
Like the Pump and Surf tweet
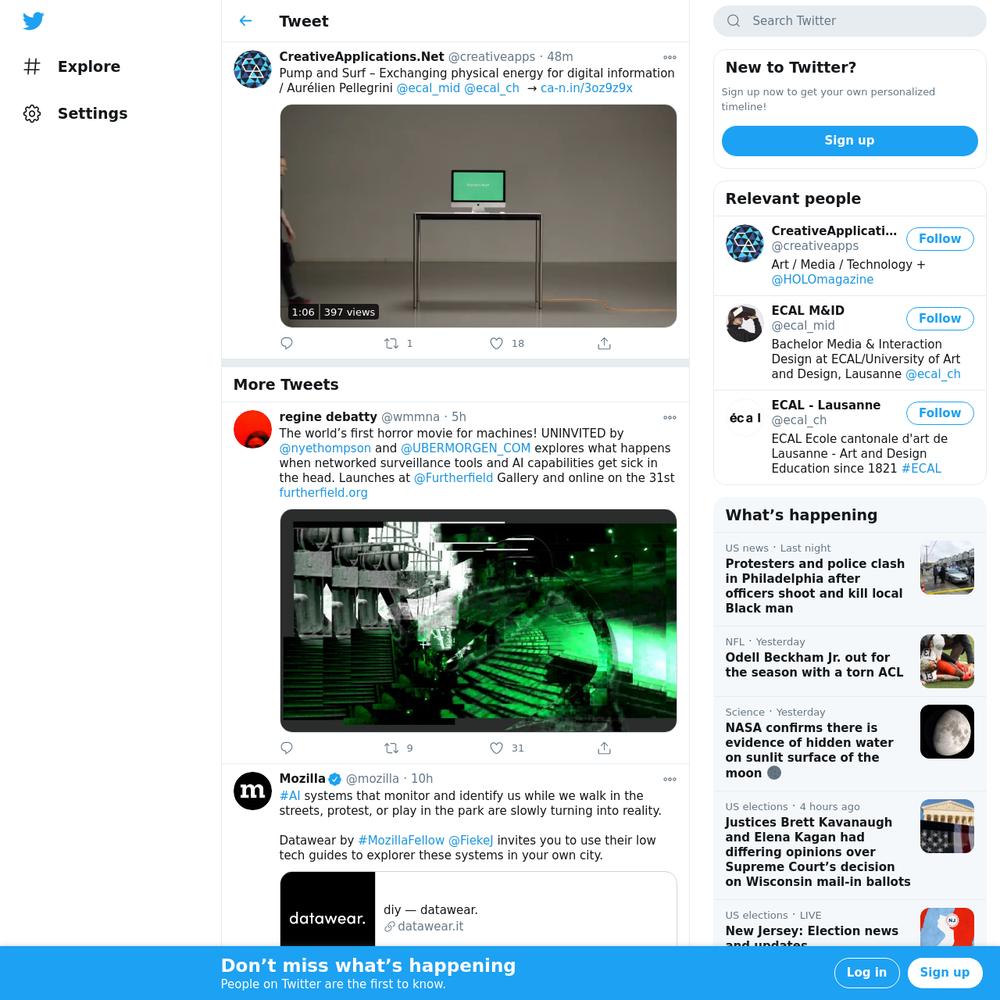click(496, 343)
